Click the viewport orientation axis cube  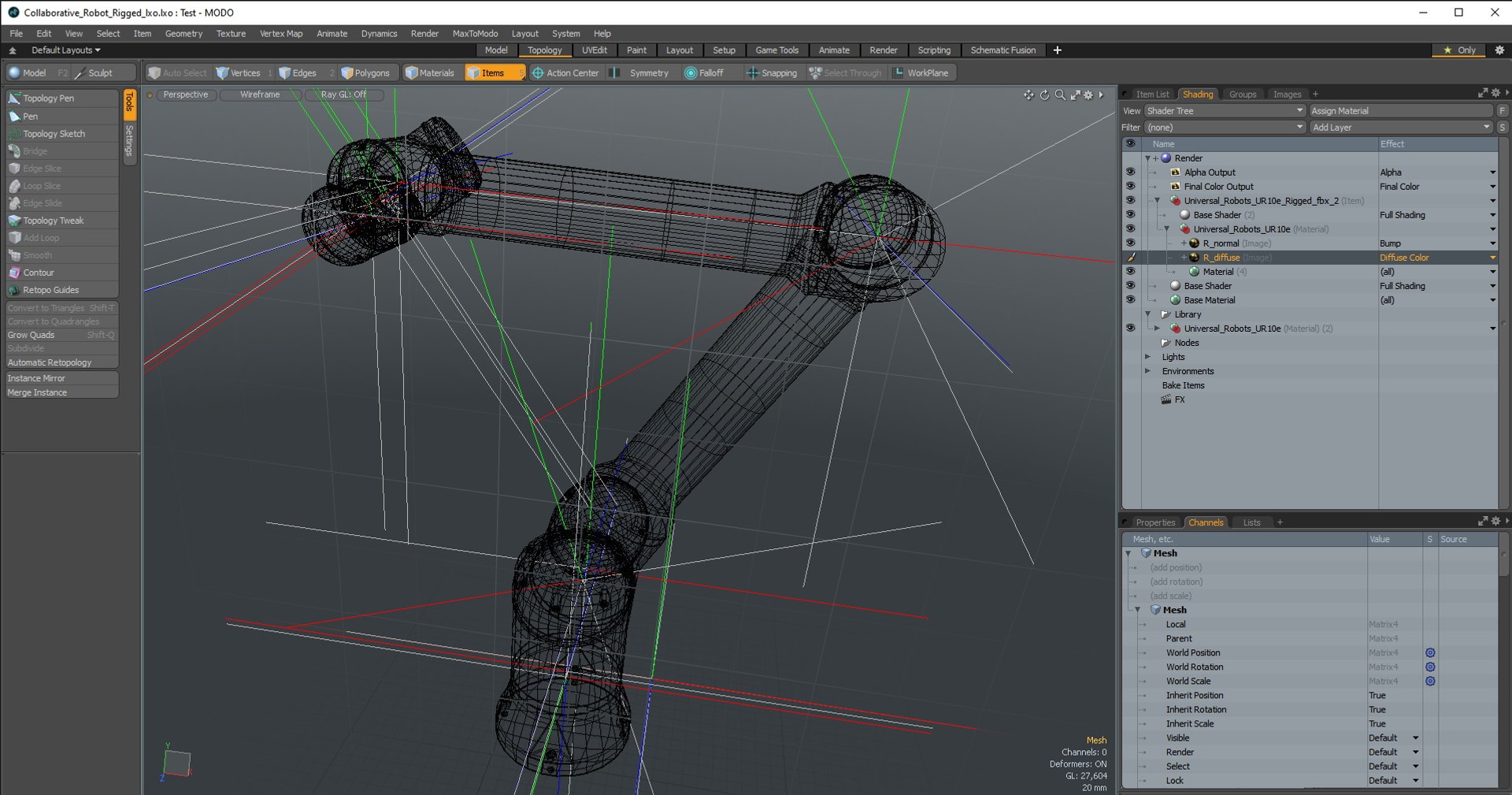177,763
